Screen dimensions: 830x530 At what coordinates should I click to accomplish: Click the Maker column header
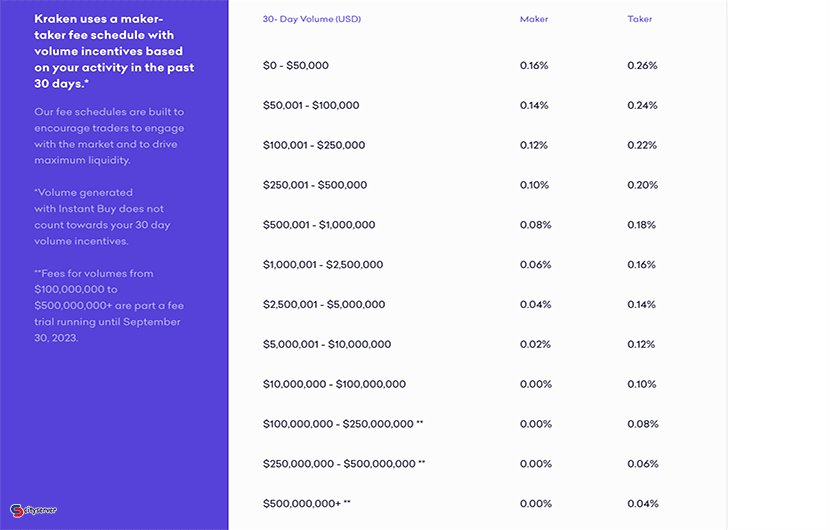point(534,19)
